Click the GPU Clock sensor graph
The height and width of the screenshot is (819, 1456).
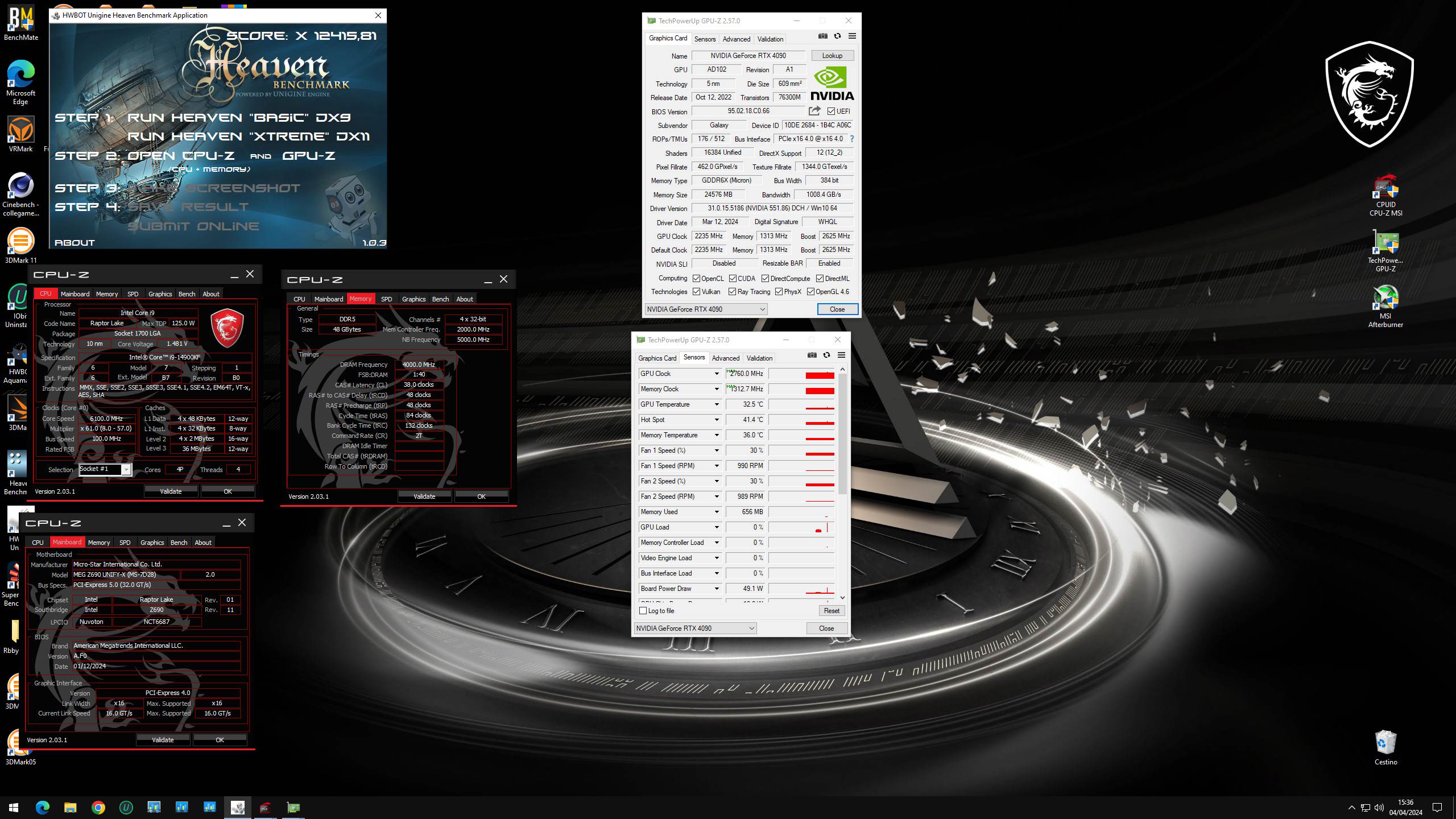coord(801,374)
